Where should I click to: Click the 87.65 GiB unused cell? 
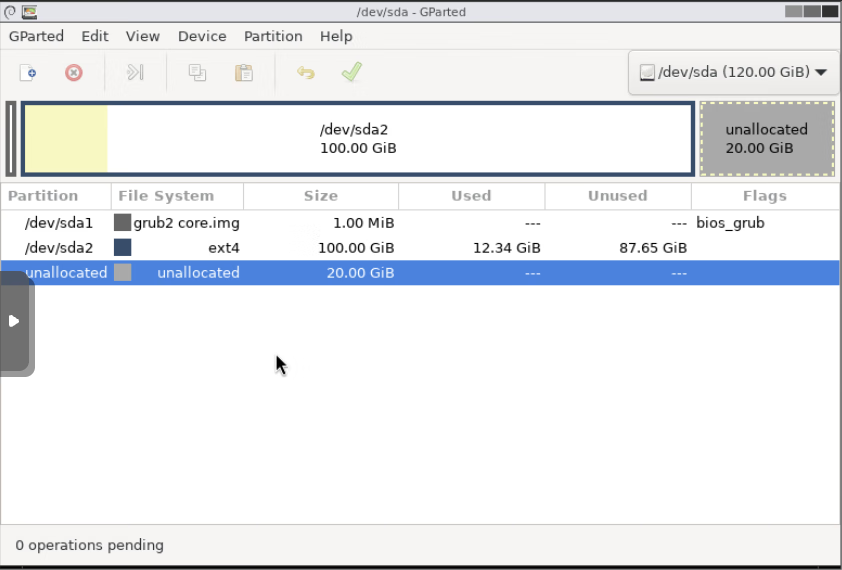click(x=653, y=248)
